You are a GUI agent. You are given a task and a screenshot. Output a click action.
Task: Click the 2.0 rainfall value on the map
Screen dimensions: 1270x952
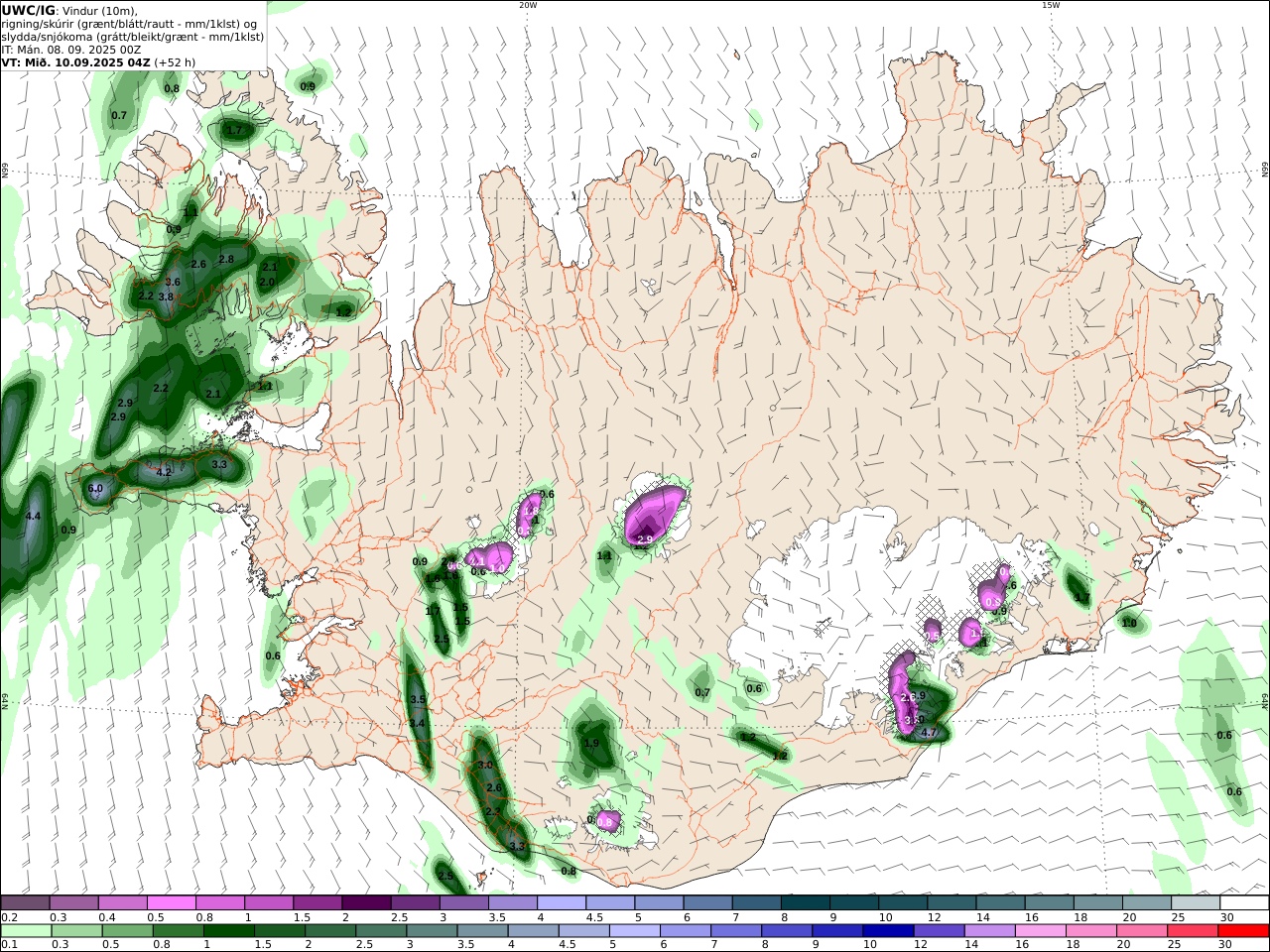point(267,282)
